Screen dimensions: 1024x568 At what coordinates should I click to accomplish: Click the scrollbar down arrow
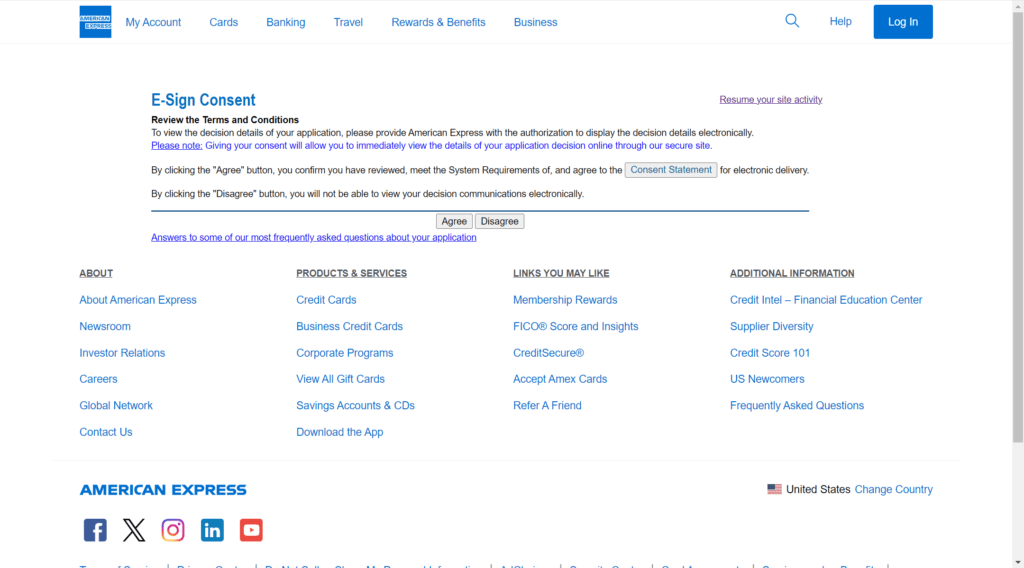(x=1018, y=563)
